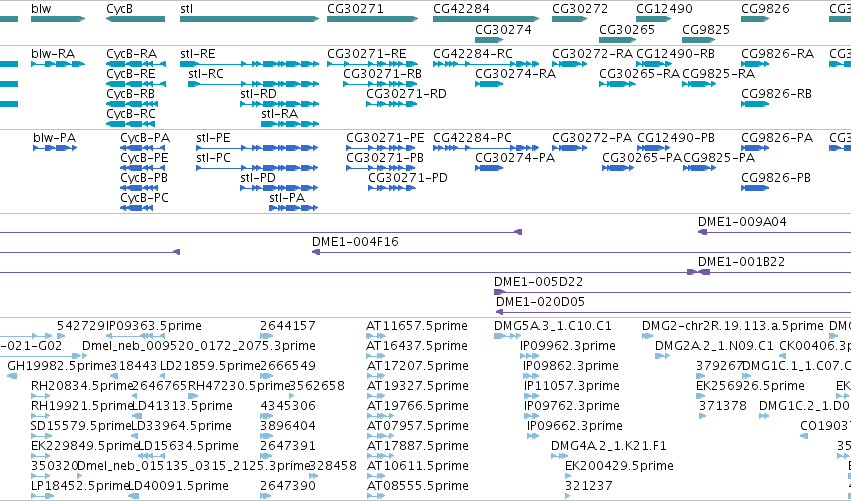Click the CycB-PA protein feature
This screenshot has width=851, height=501.
(x=141, y=148)
